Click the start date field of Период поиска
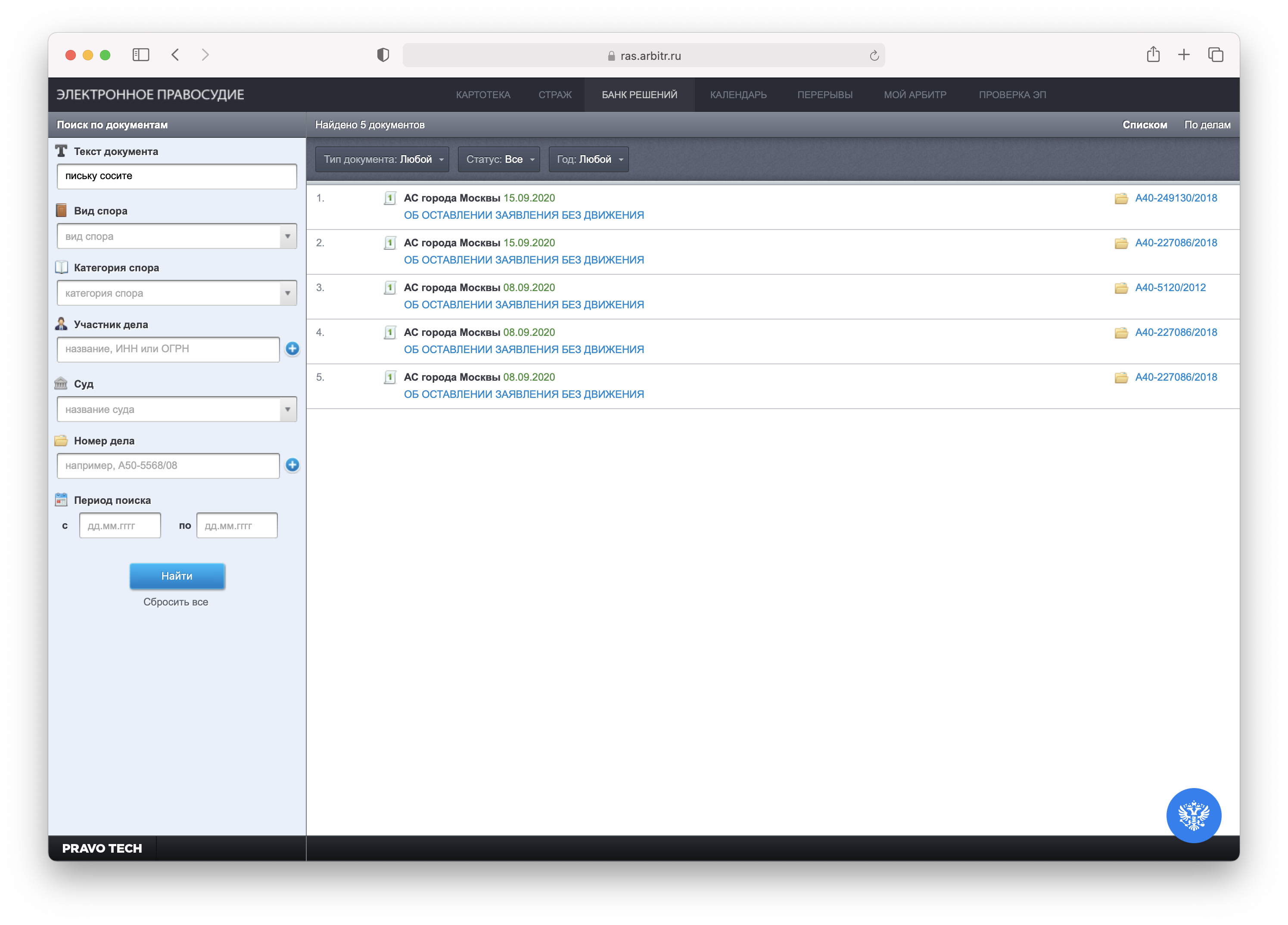The image size is (1288, 925). click(120, 526)
